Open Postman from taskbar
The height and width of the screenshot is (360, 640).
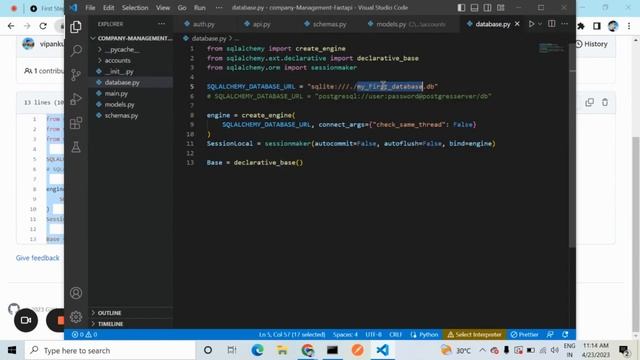tap(358, 350)
